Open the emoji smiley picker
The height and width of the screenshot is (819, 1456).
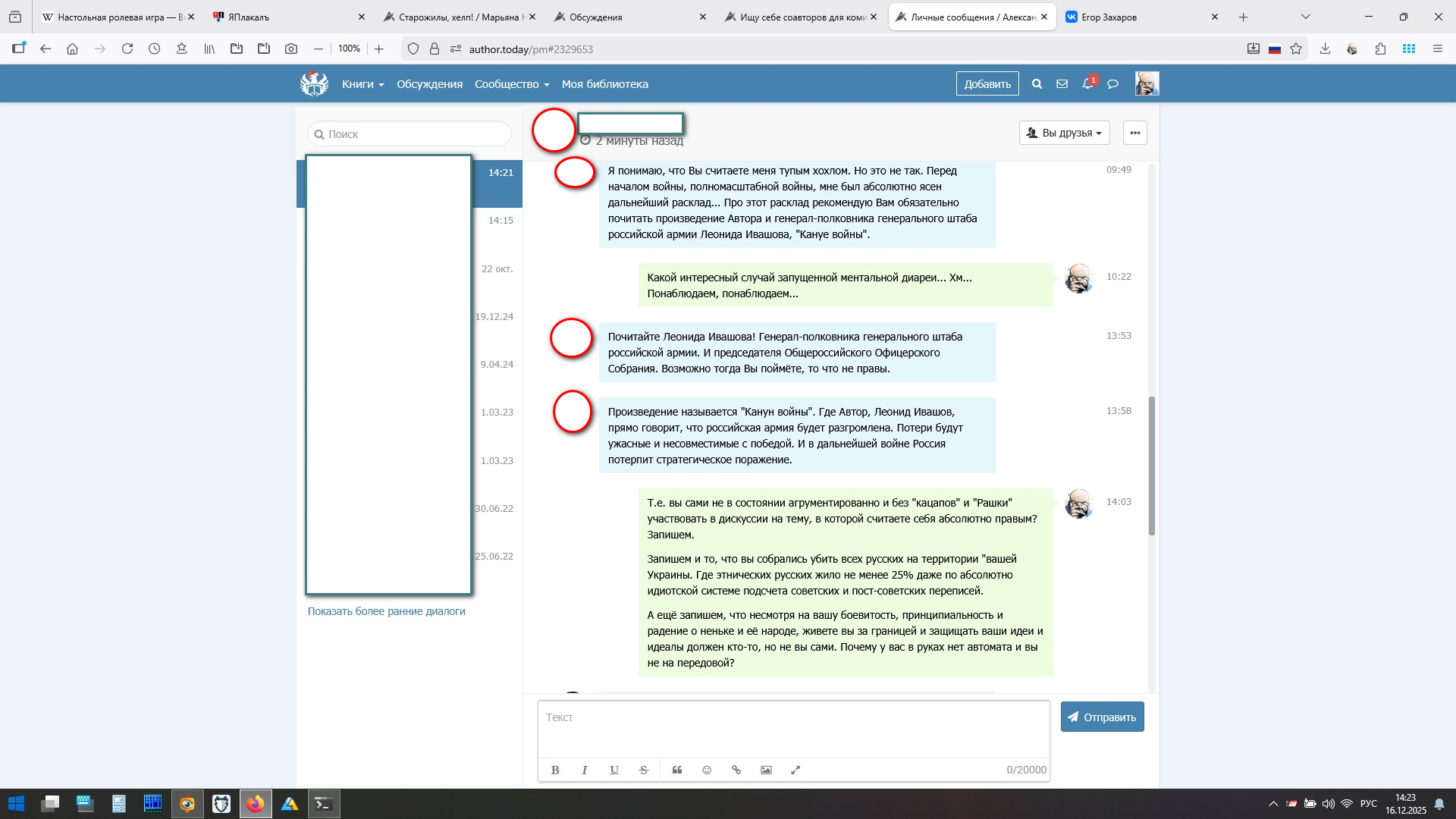coord(707,770)
